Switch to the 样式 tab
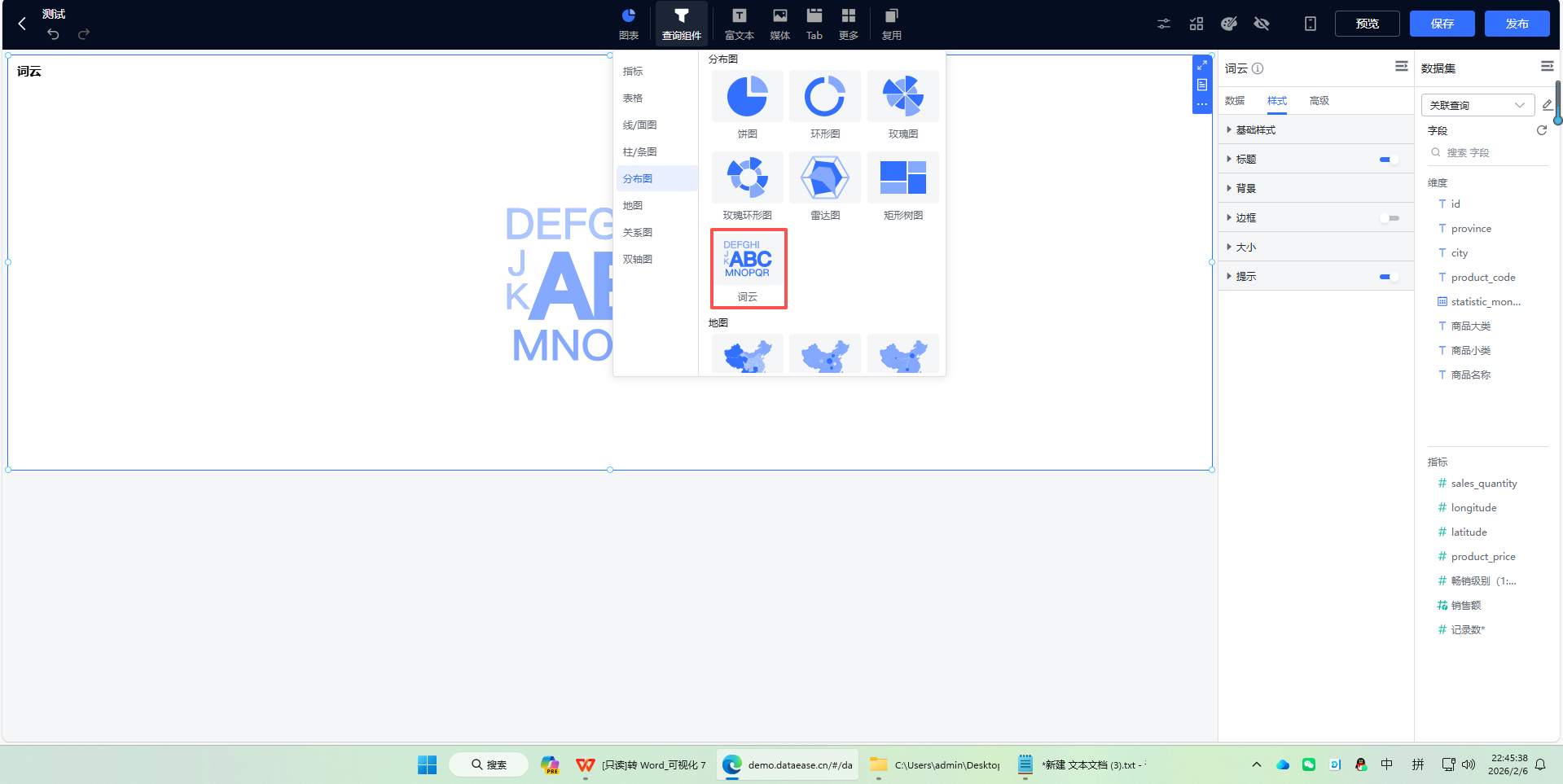 coord(1277,101)
